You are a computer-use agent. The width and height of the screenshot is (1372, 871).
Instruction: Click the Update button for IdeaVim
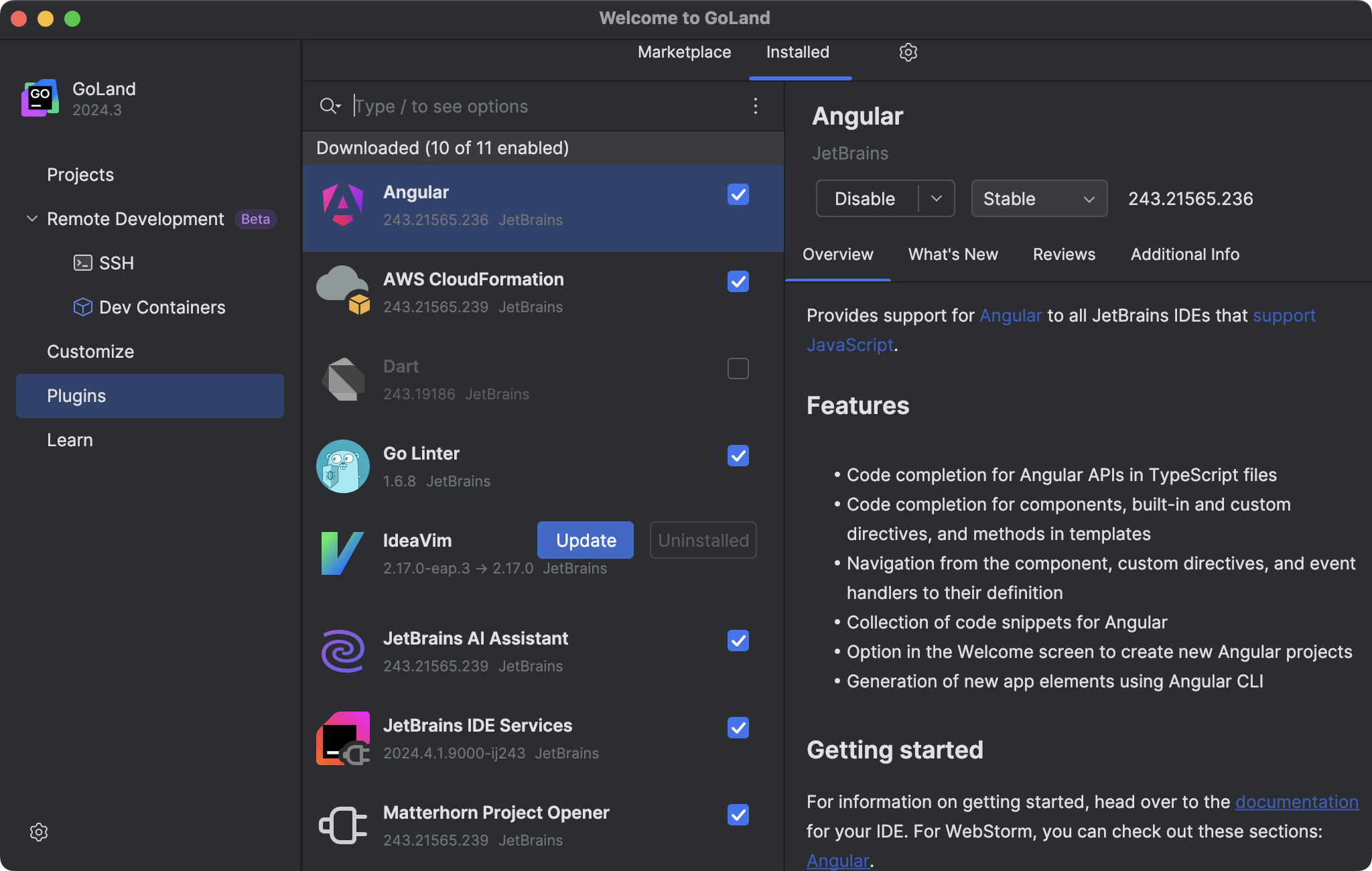point(585,540)
